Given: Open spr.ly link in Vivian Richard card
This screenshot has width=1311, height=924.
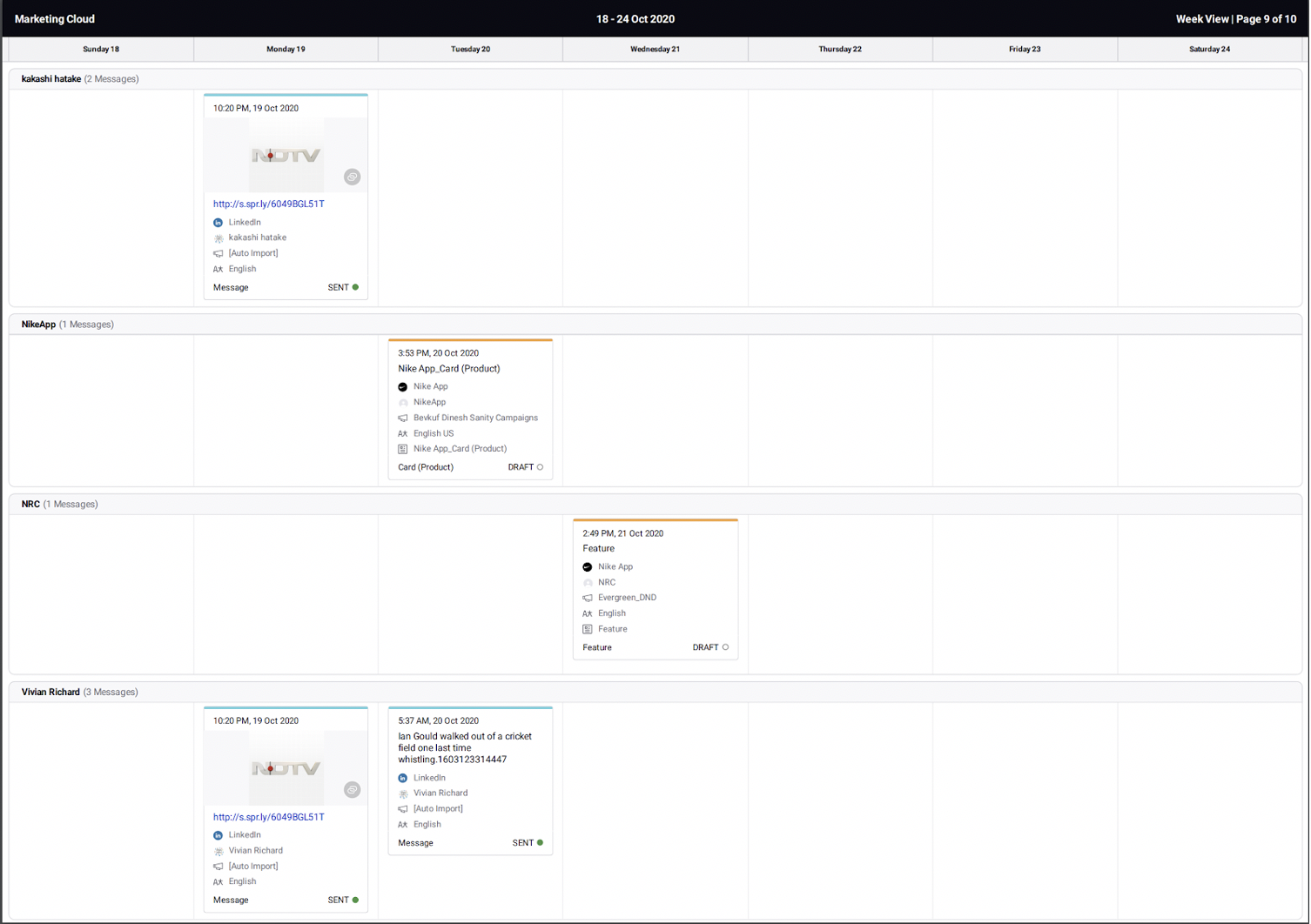Looking at the screenshot, I should click(x=269, y=817).
